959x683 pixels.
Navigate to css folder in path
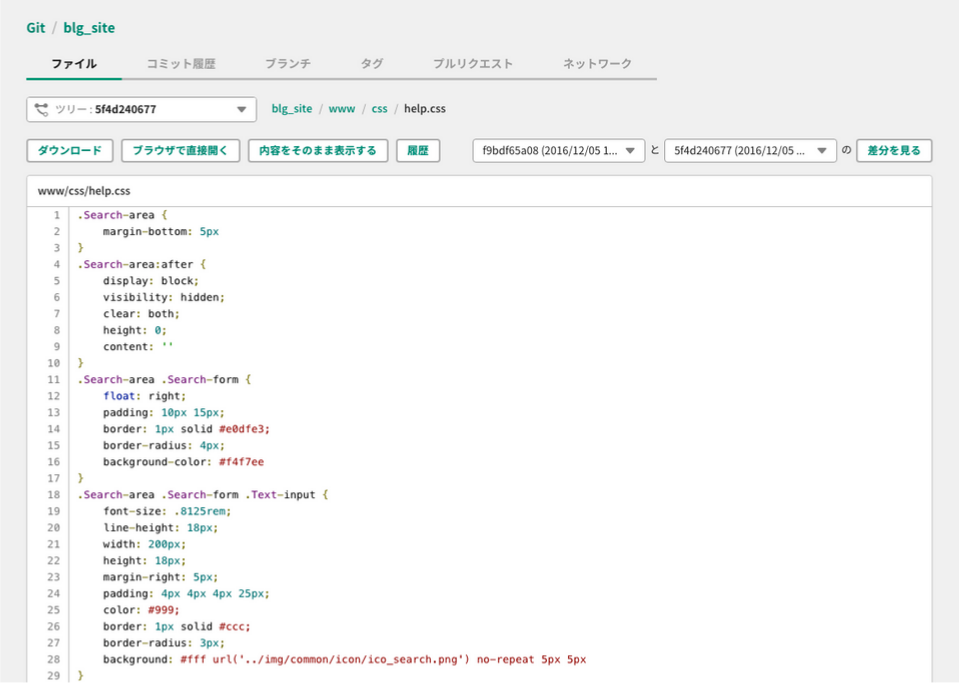pyautogui.click(x=379, y=109)
